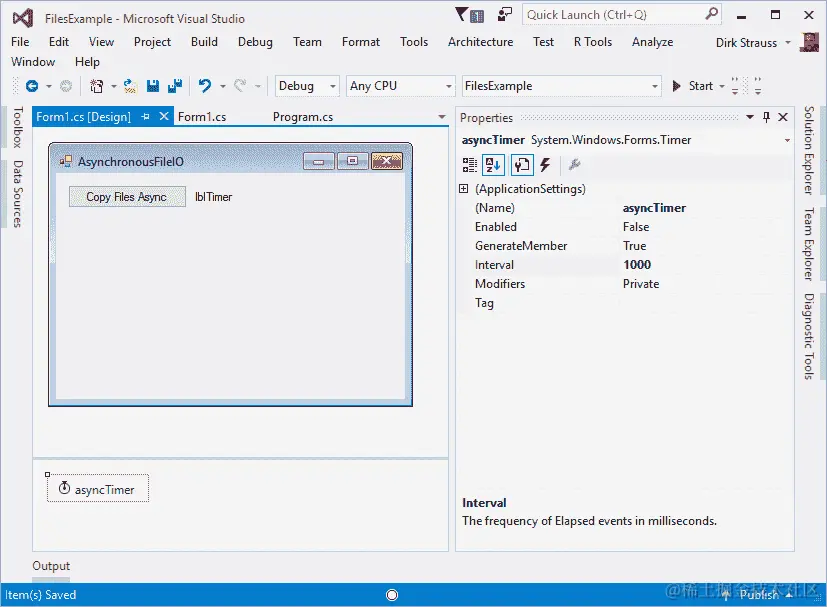
Task: Click the Navigate Backward arrow icon
Action: 32,86
